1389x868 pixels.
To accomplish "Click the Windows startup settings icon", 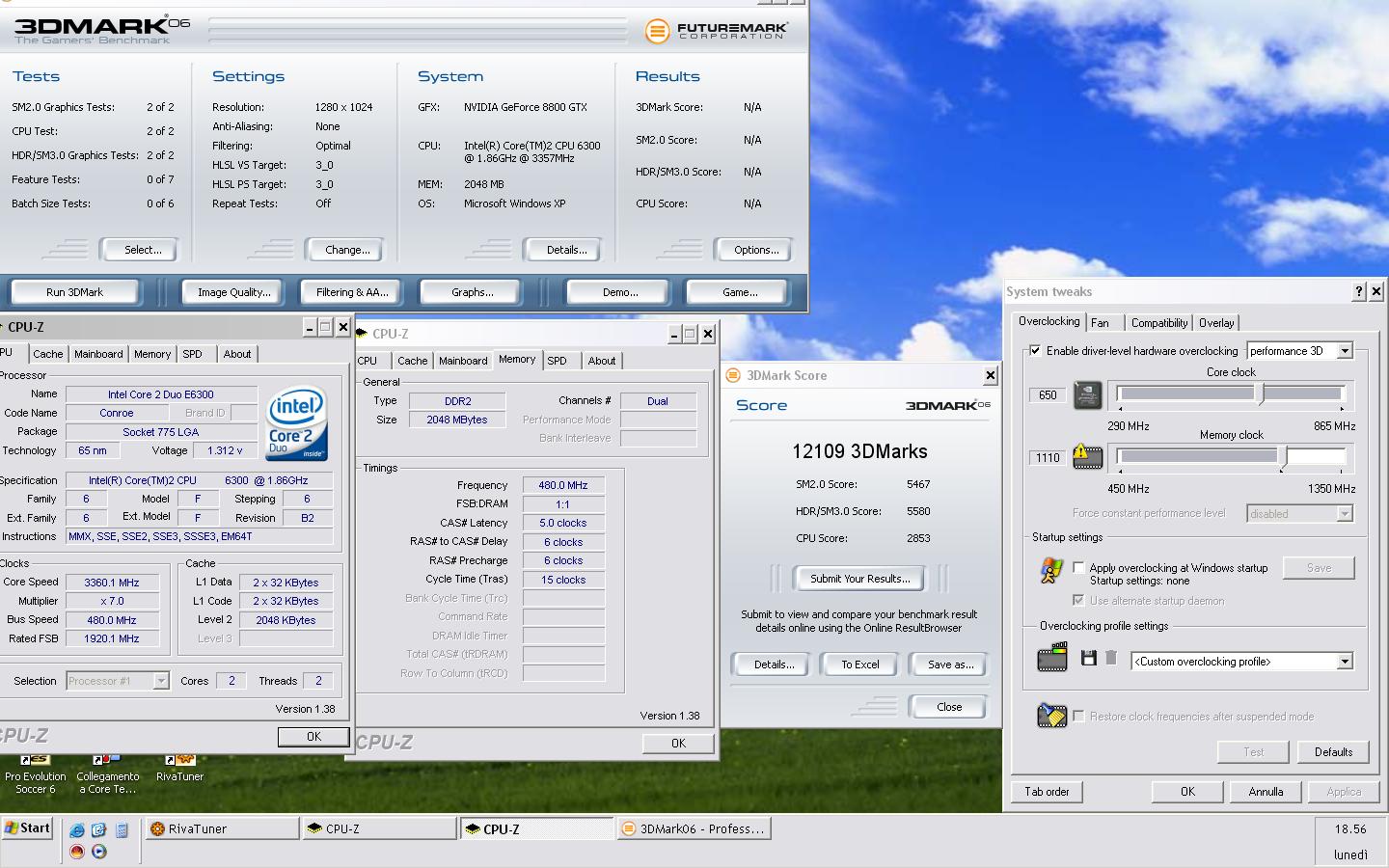I will coord(1051,570).
